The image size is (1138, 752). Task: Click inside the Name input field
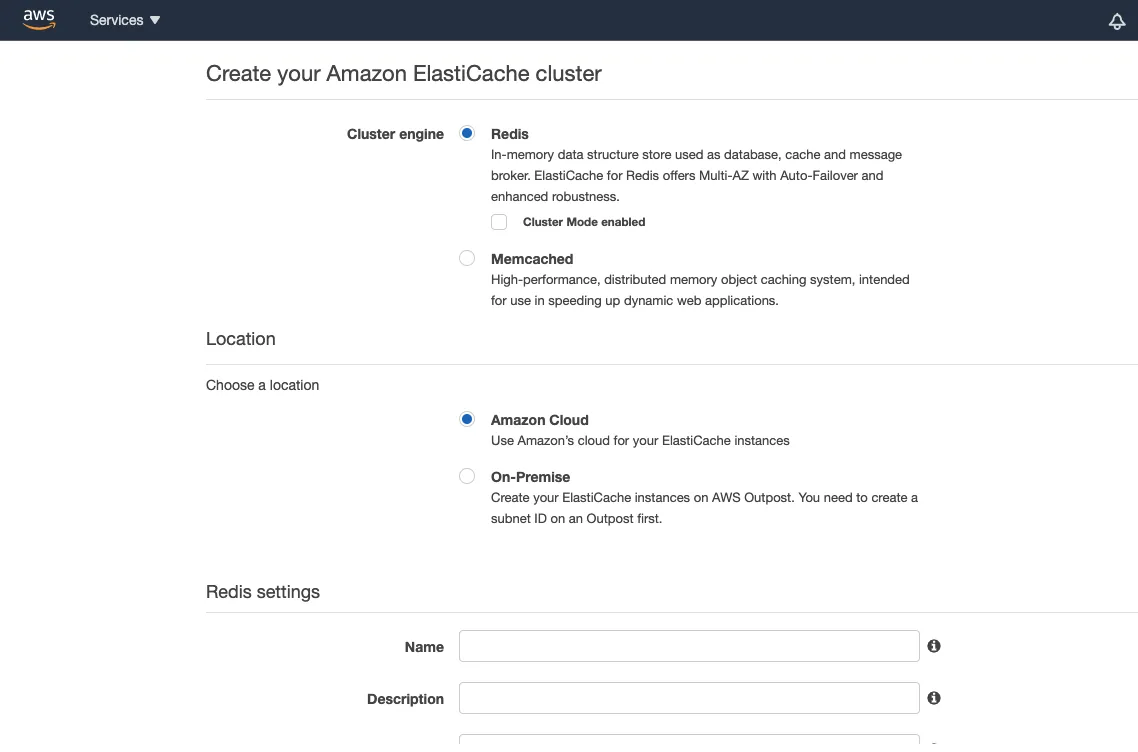click(x=688, y=646)
